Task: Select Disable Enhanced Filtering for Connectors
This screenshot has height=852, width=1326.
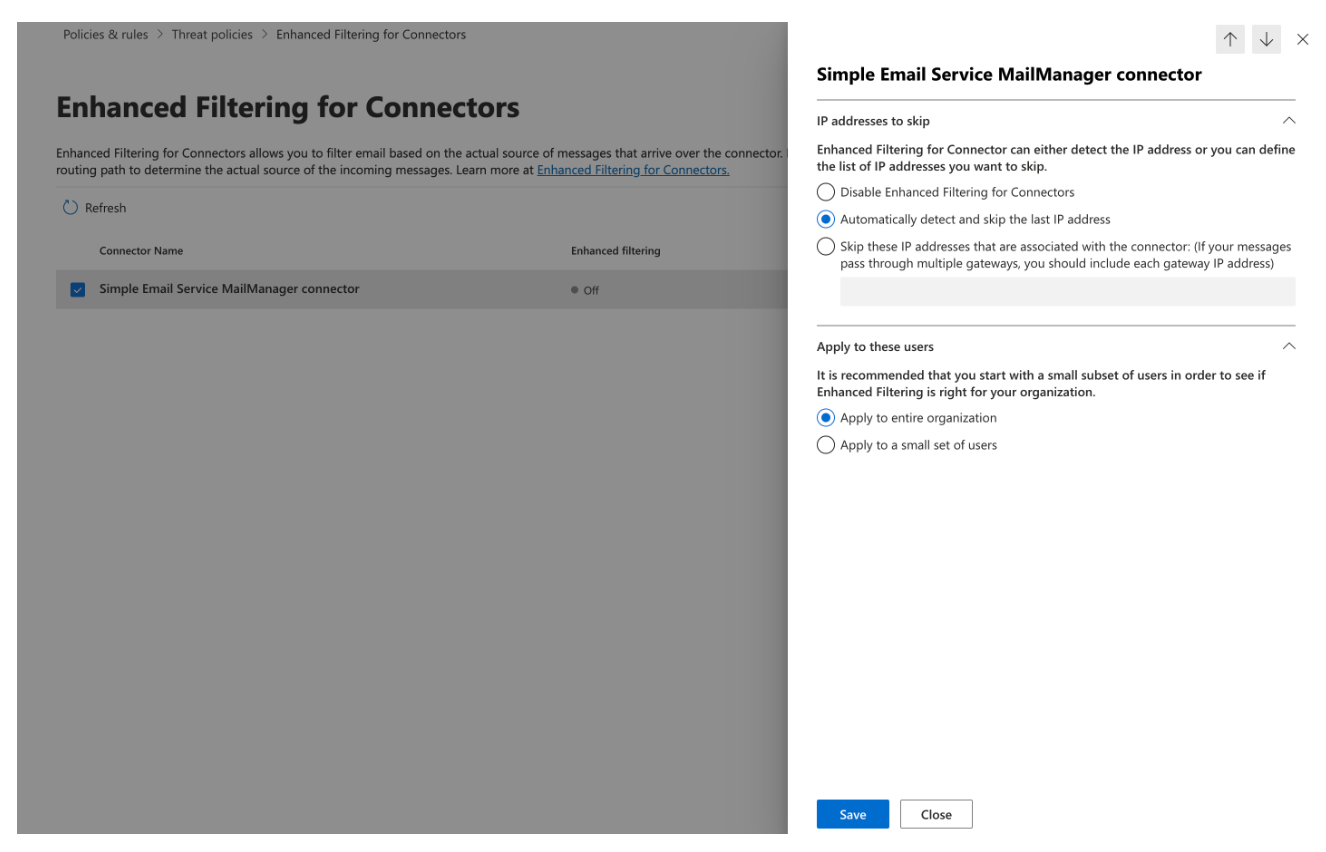Action: [x=826, y=191]
